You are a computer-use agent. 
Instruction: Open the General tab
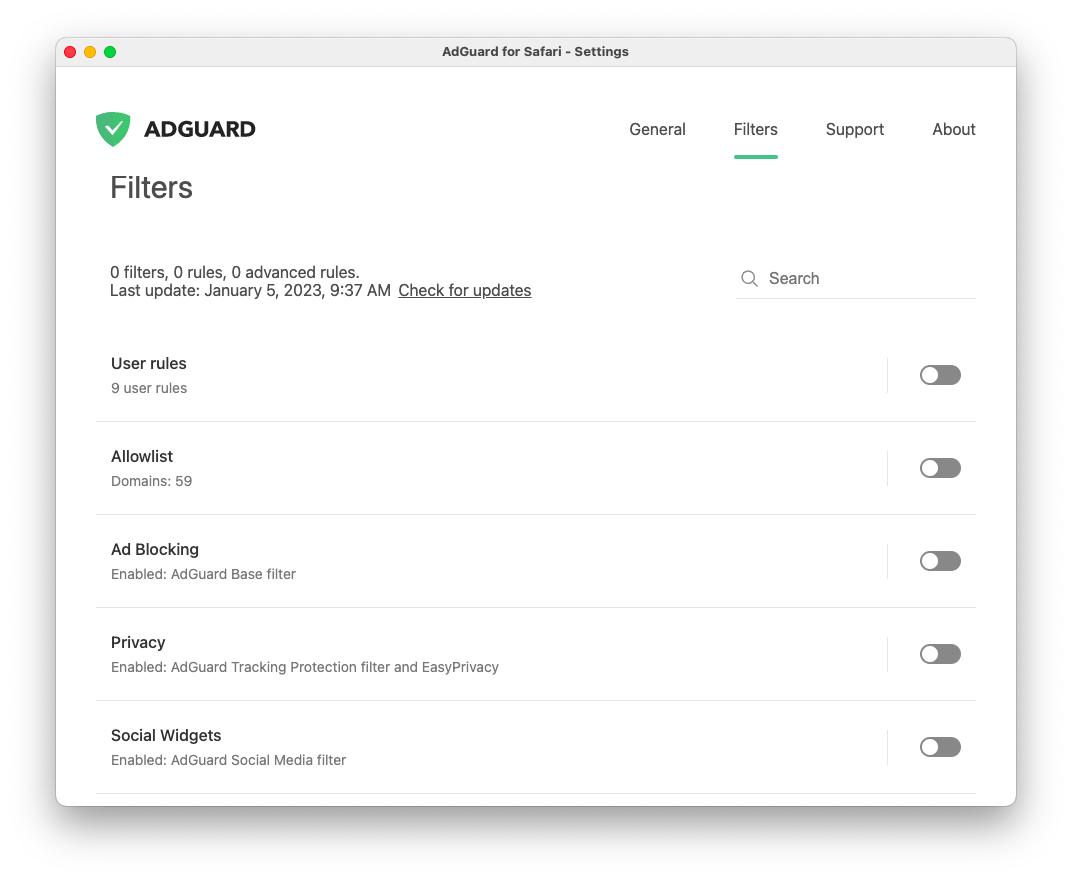657,129
